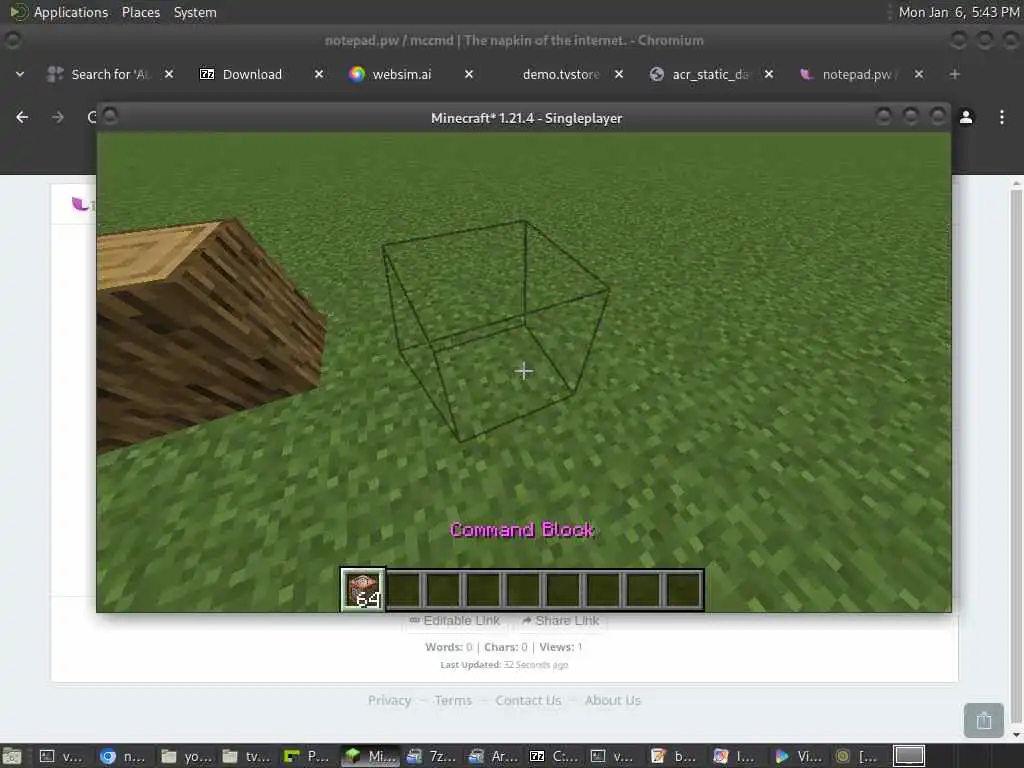
Task: Click the Chromium back arrow
Action: (22, 117)
